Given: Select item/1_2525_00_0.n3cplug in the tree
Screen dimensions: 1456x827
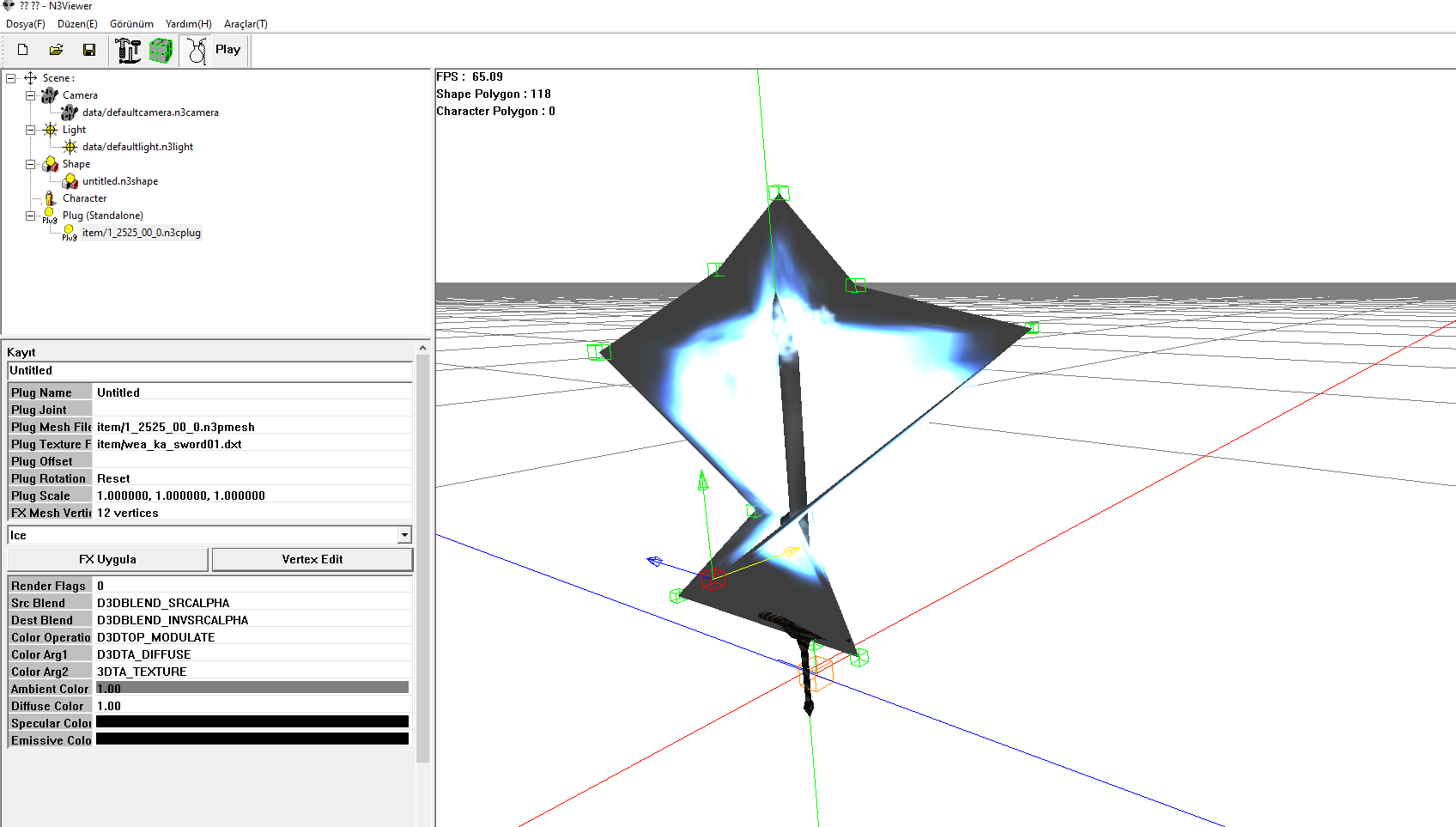Looking at the screenshot, I should click(x=142, y=233).
